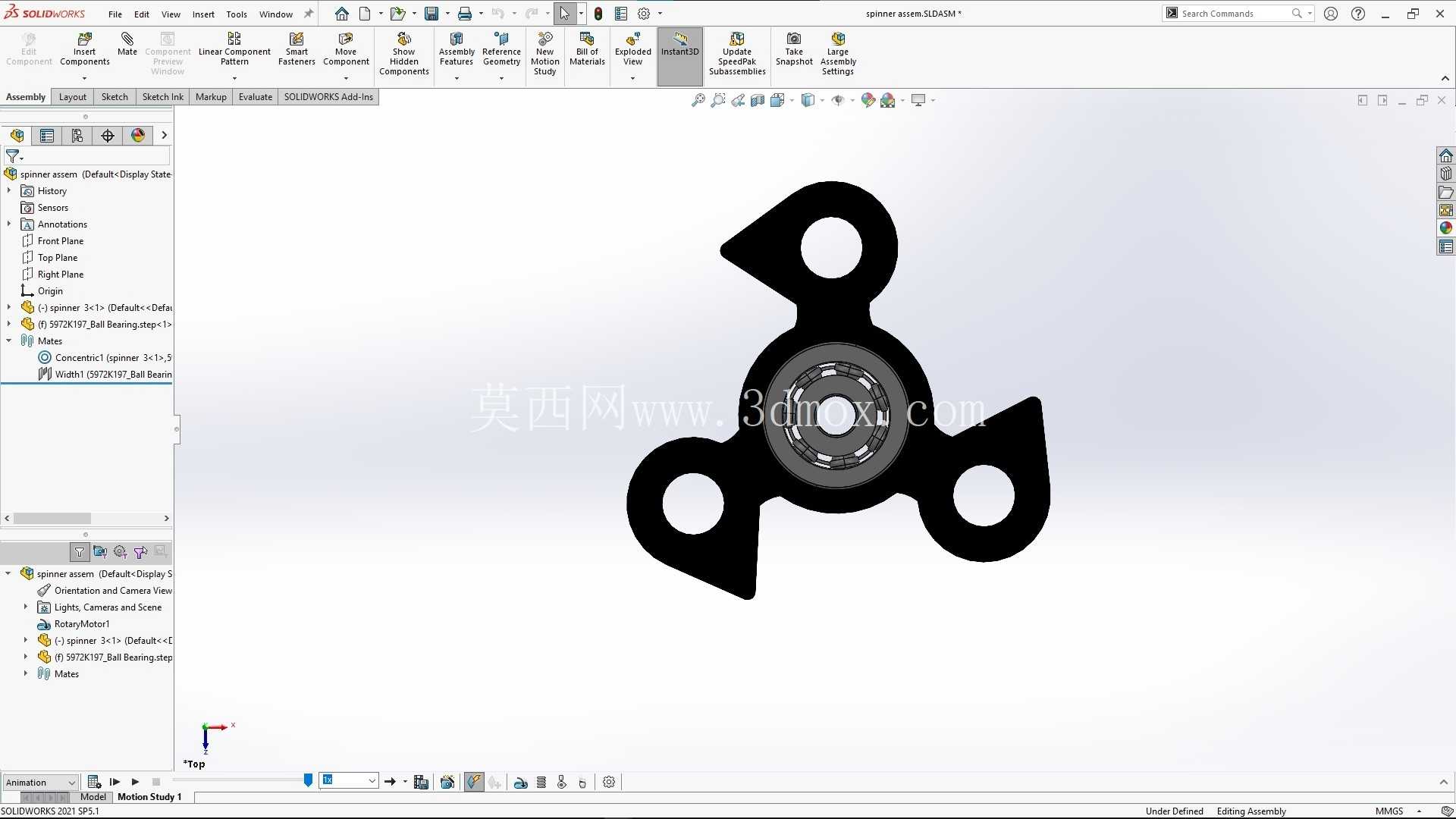This screenshot has height=819, width=1456.
Task: Open ConfigurationManager tab icon
Action: pyautogui.click(x=77, y=136)
